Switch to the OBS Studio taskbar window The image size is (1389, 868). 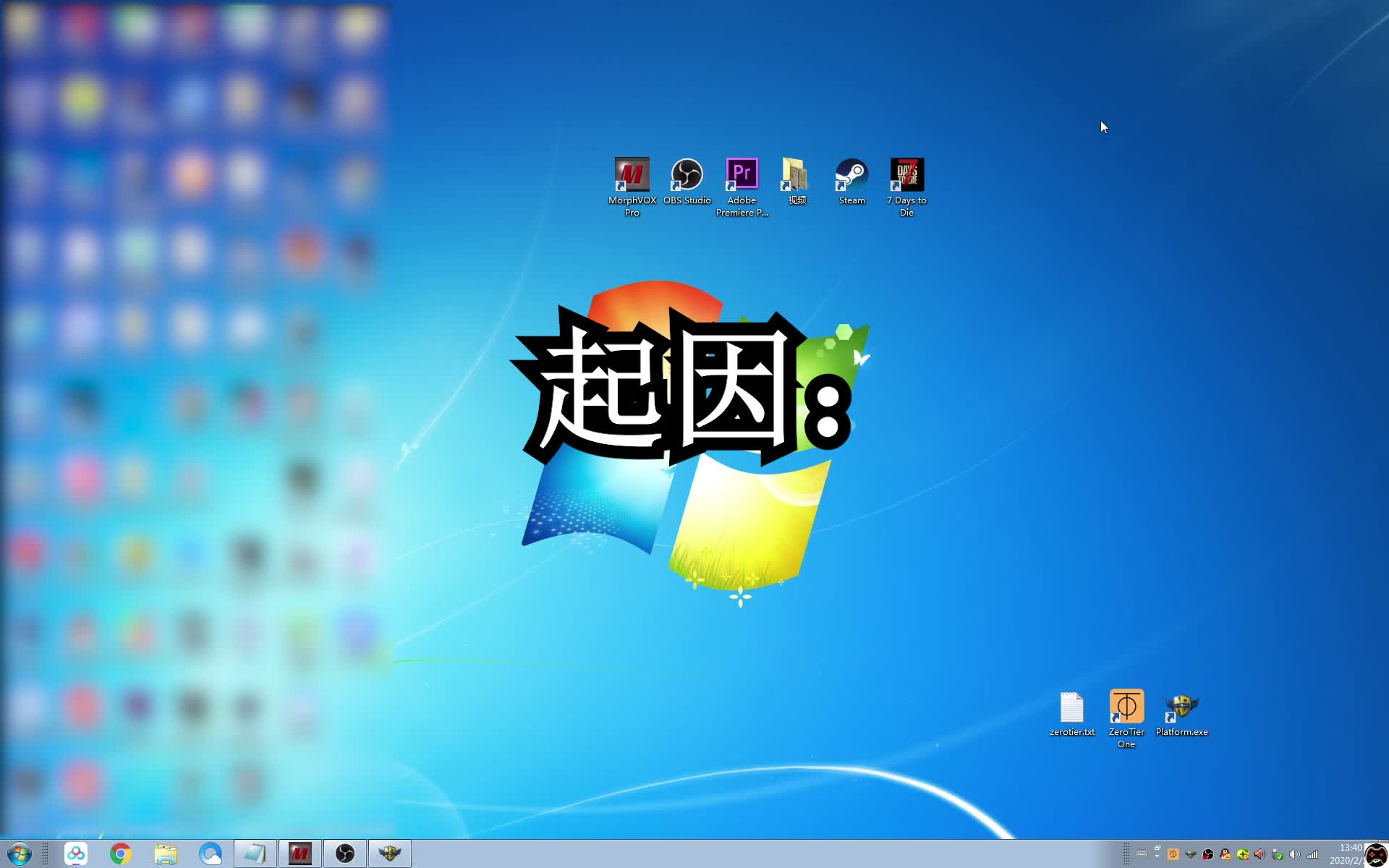point(344,854)
